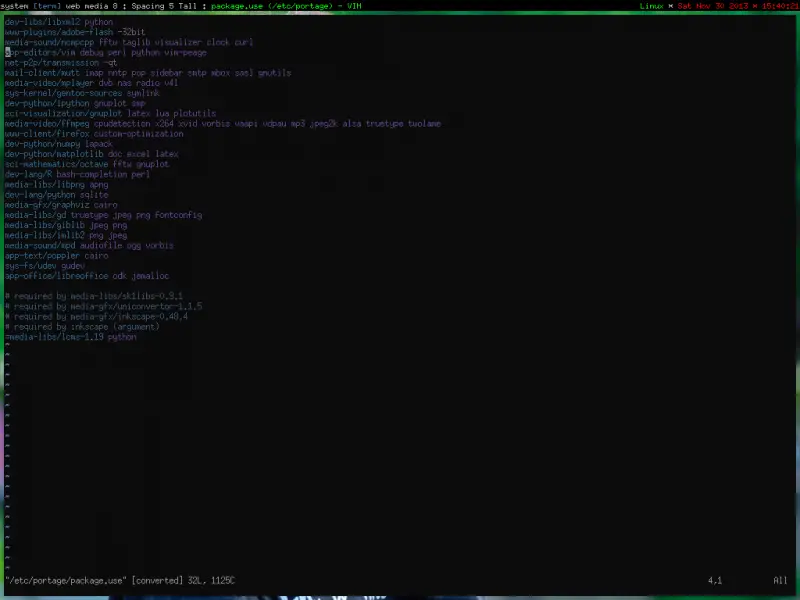Screen dimensions: 800x600
Task: Click the comment mentioning media-gfx/uniconvertor-1.1.5
Action: click(x=104, y=306)
